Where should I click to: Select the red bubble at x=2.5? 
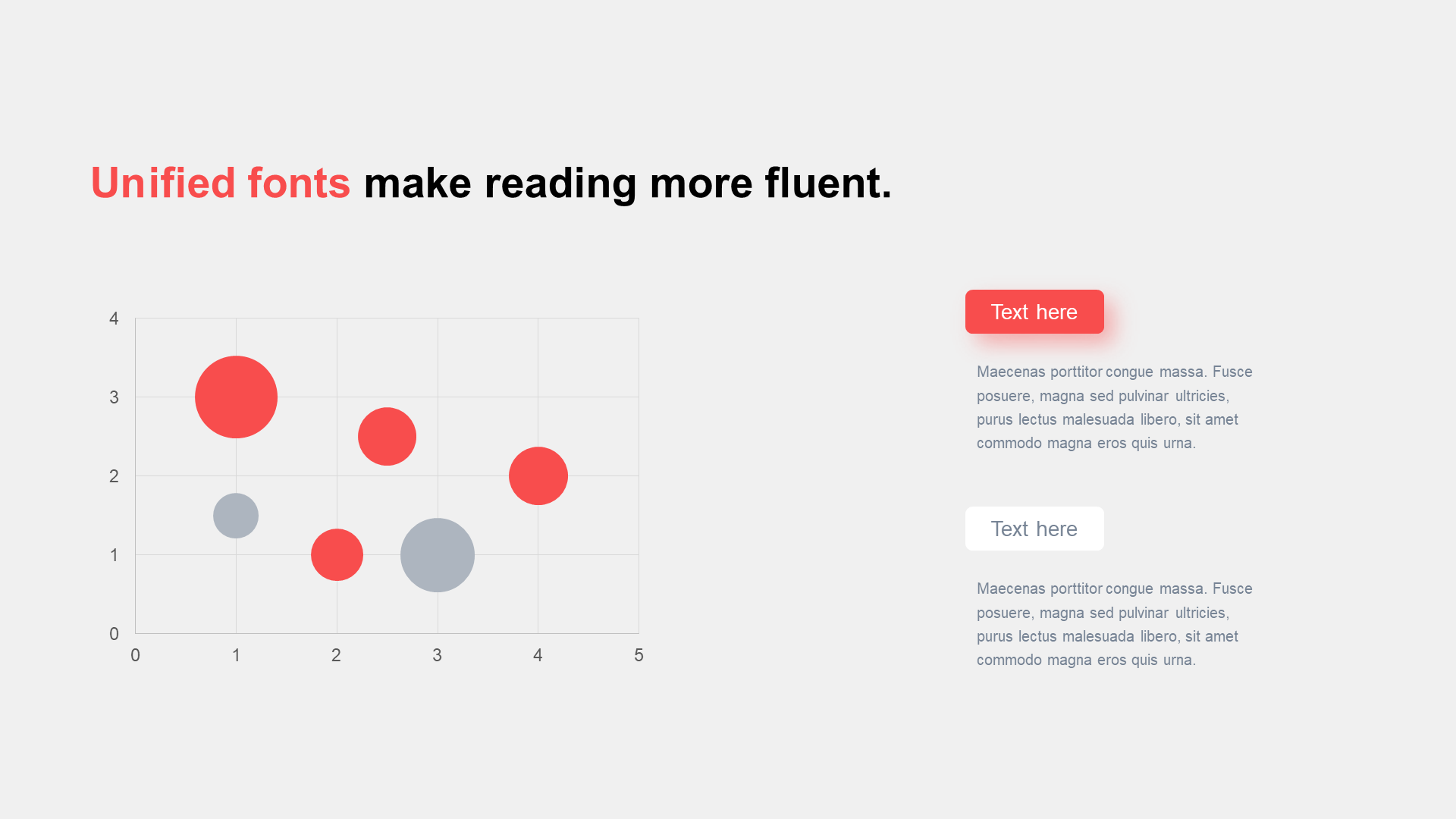pyautogui.click(x=387, y=437)
